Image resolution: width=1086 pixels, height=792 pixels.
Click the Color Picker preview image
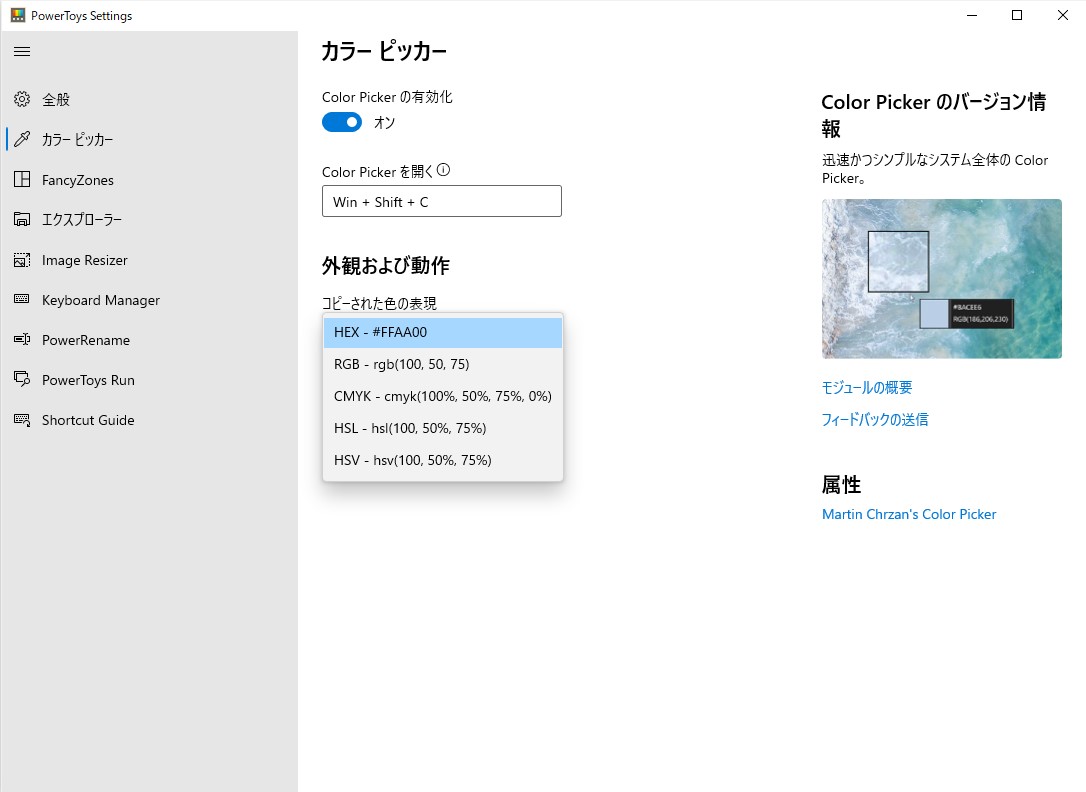941,278
